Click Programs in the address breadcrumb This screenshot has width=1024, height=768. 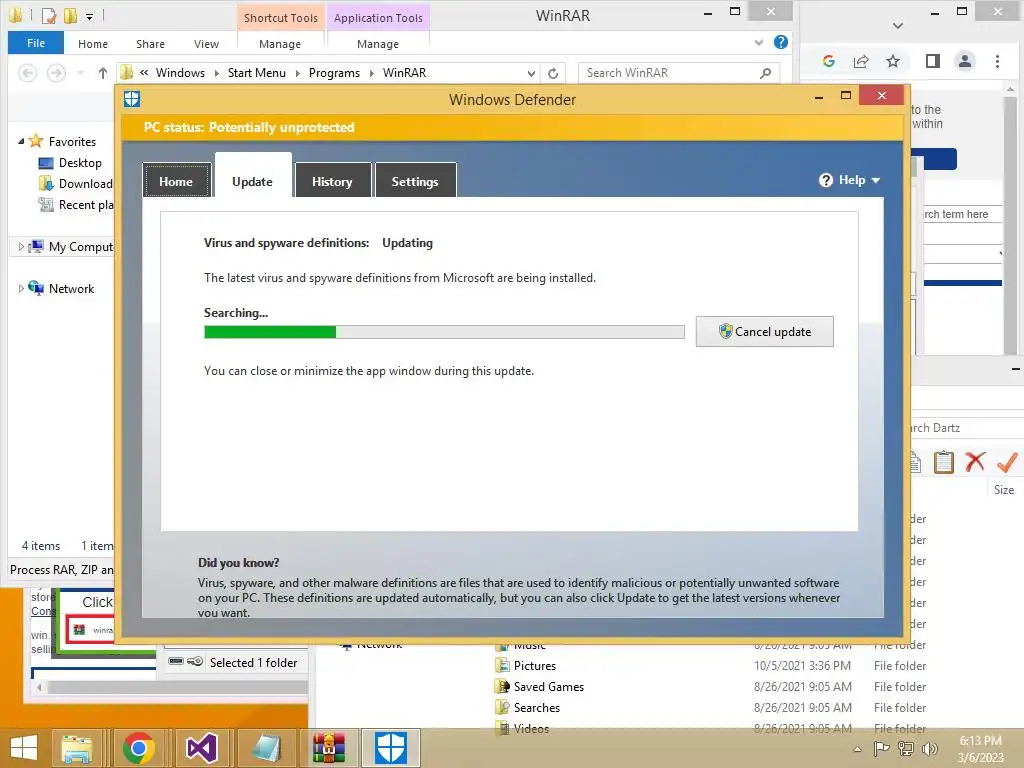point(334,73)
